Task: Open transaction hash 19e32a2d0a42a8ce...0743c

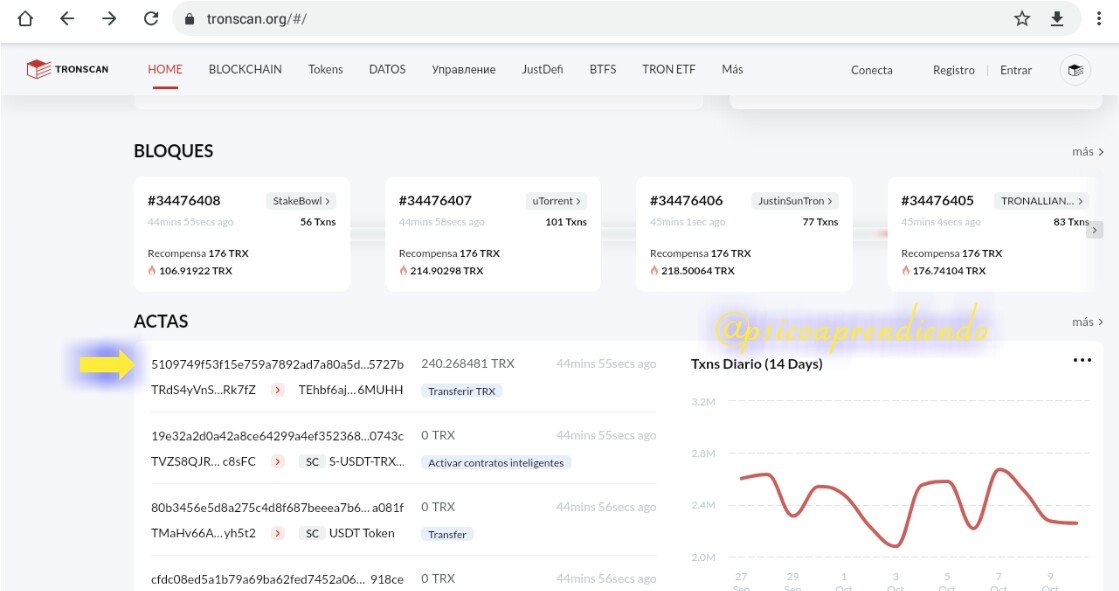Action: 277,435
